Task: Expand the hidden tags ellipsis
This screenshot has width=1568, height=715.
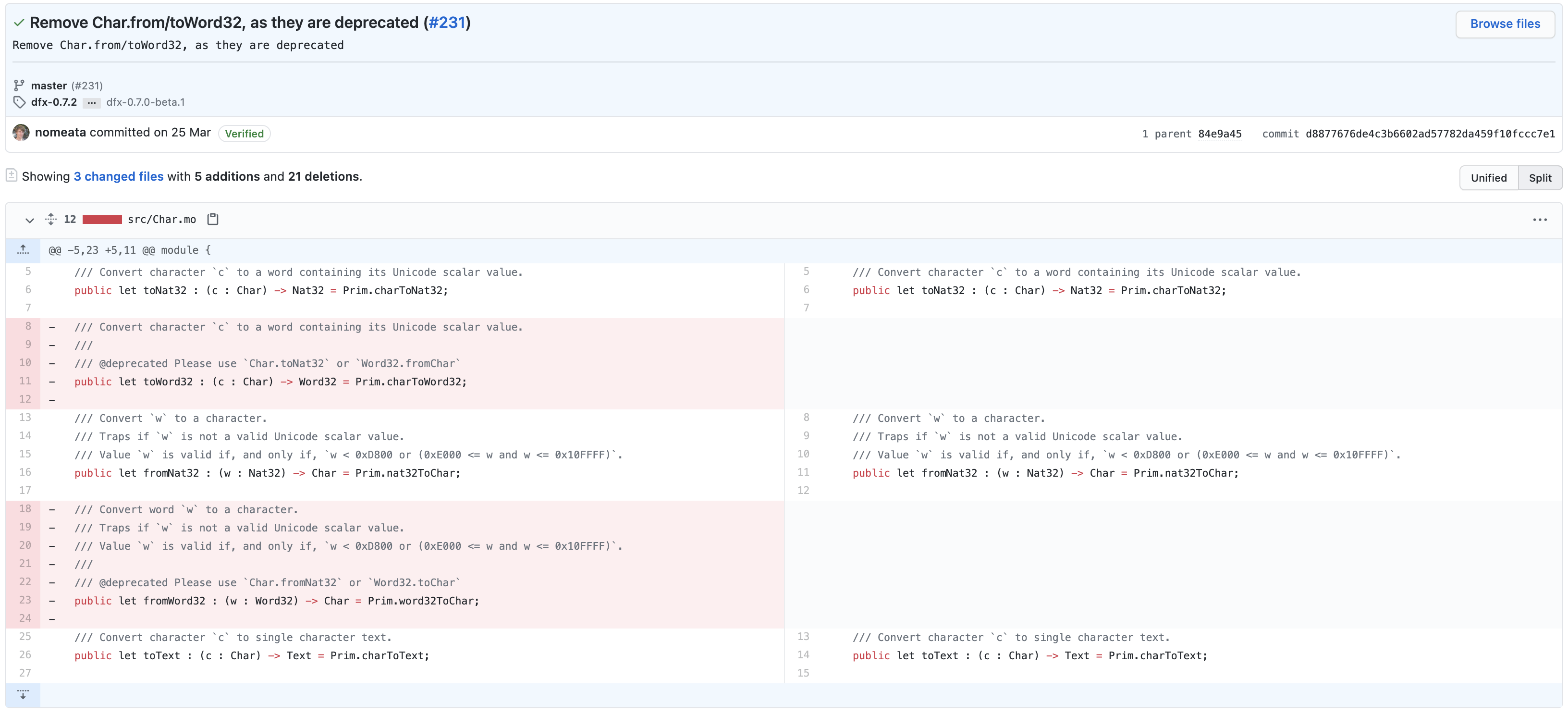Action: tap(91, 102)
